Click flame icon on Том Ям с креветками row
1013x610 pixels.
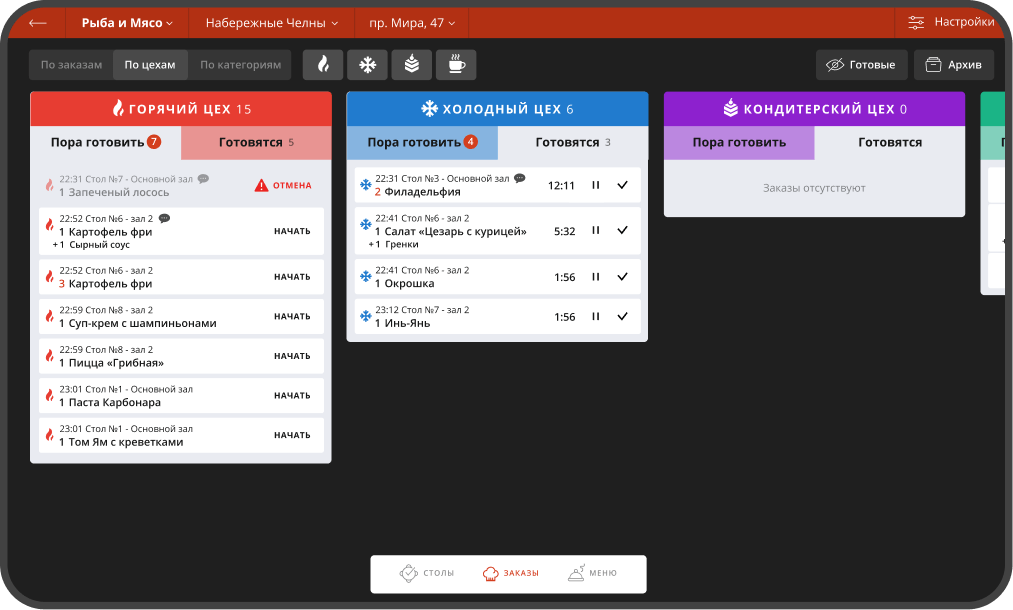point(49,435)
